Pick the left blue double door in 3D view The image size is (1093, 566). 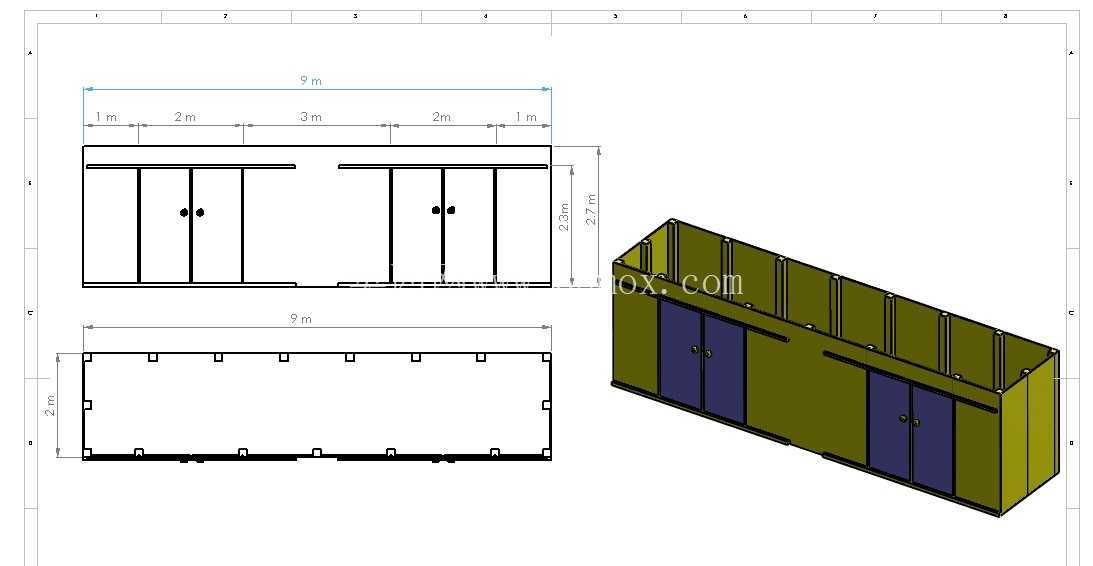click(x=702, y=360)
